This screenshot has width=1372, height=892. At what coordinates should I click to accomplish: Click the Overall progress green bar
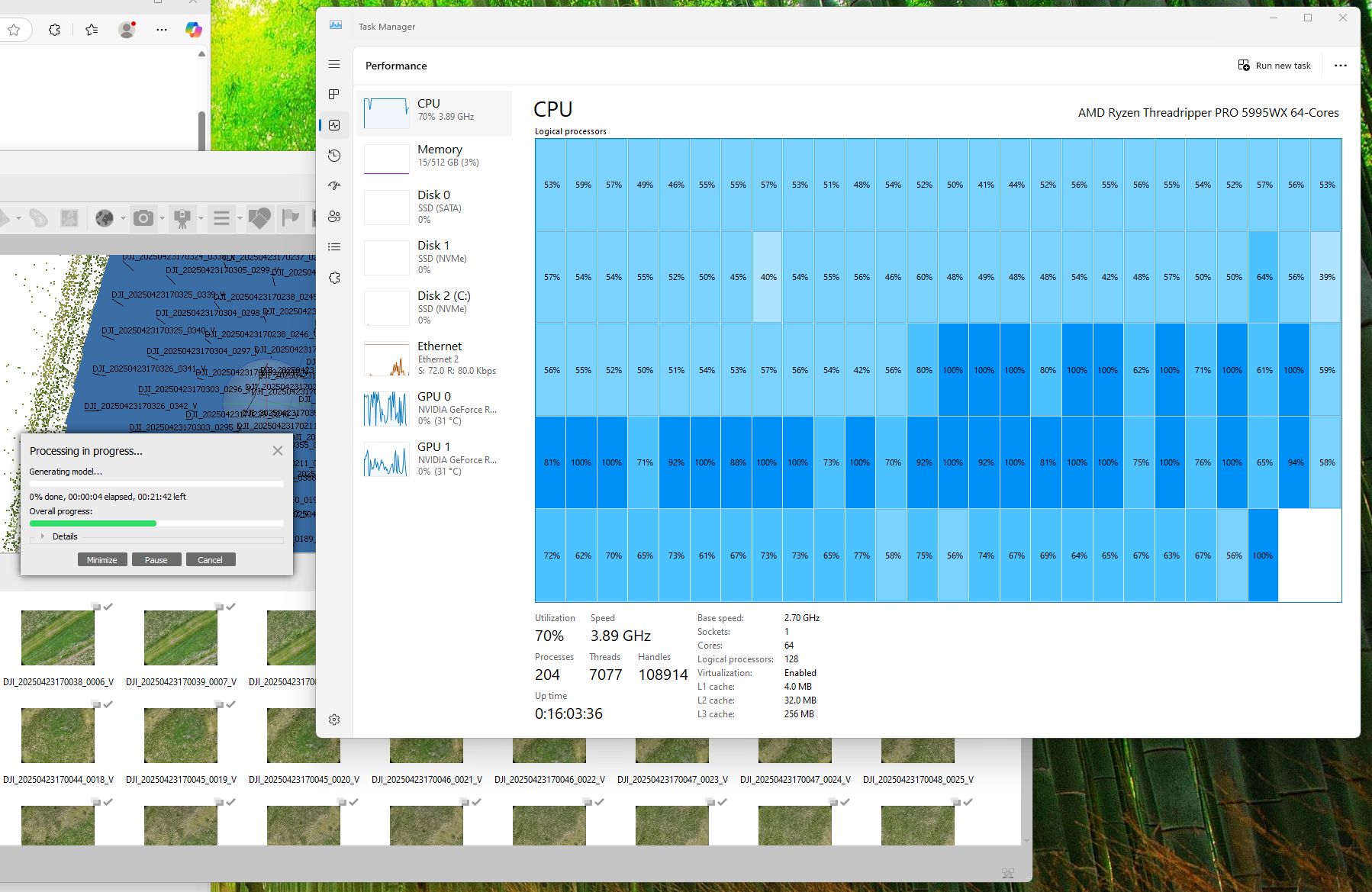93,523
